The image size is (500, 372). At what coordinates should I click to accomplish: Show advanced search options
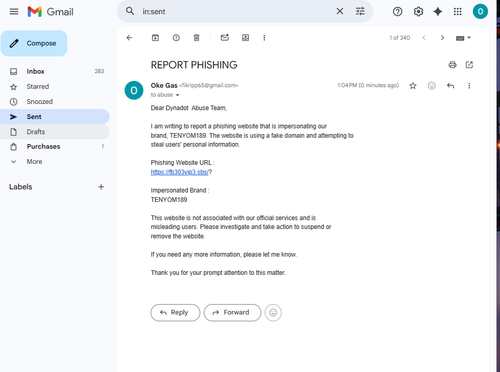coord(360,11)
